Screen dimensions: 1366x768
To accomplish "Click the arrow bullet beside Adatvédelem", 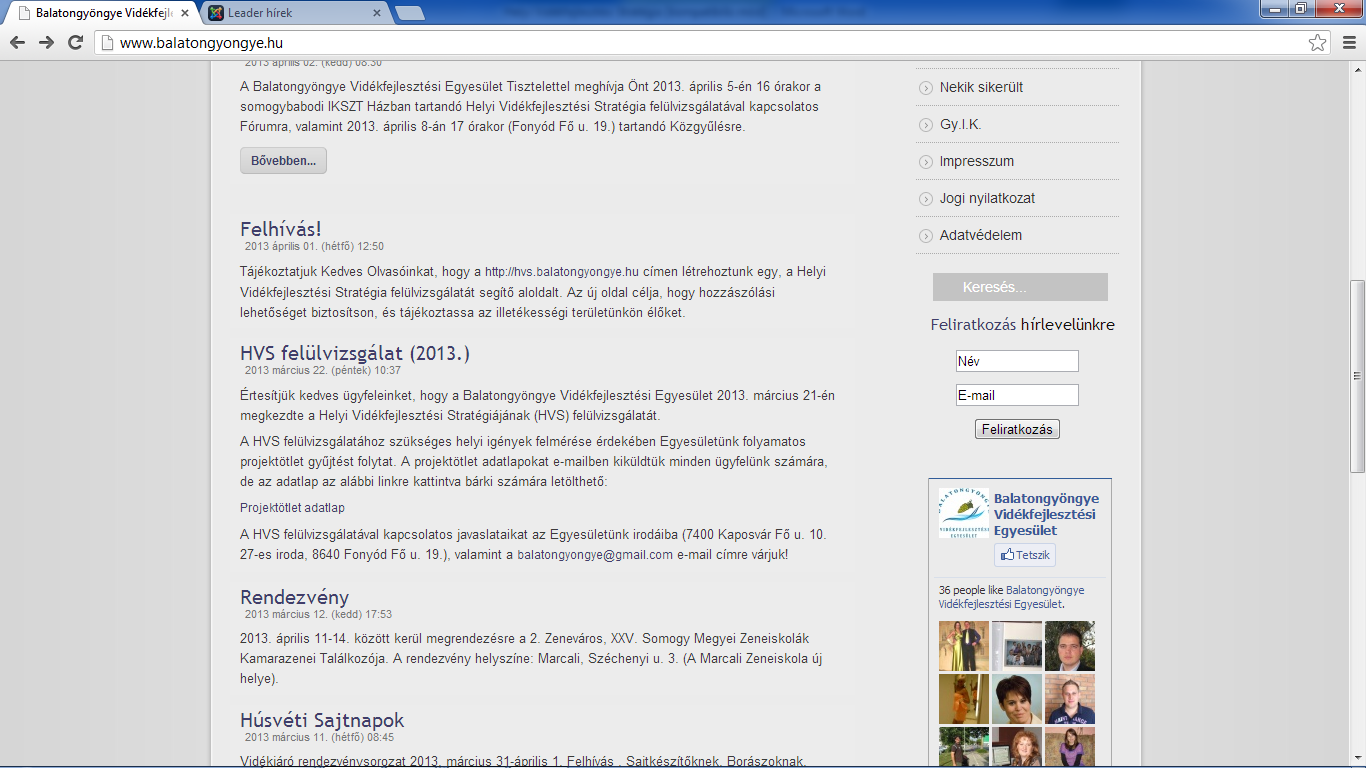I will (x=926, y=236).
